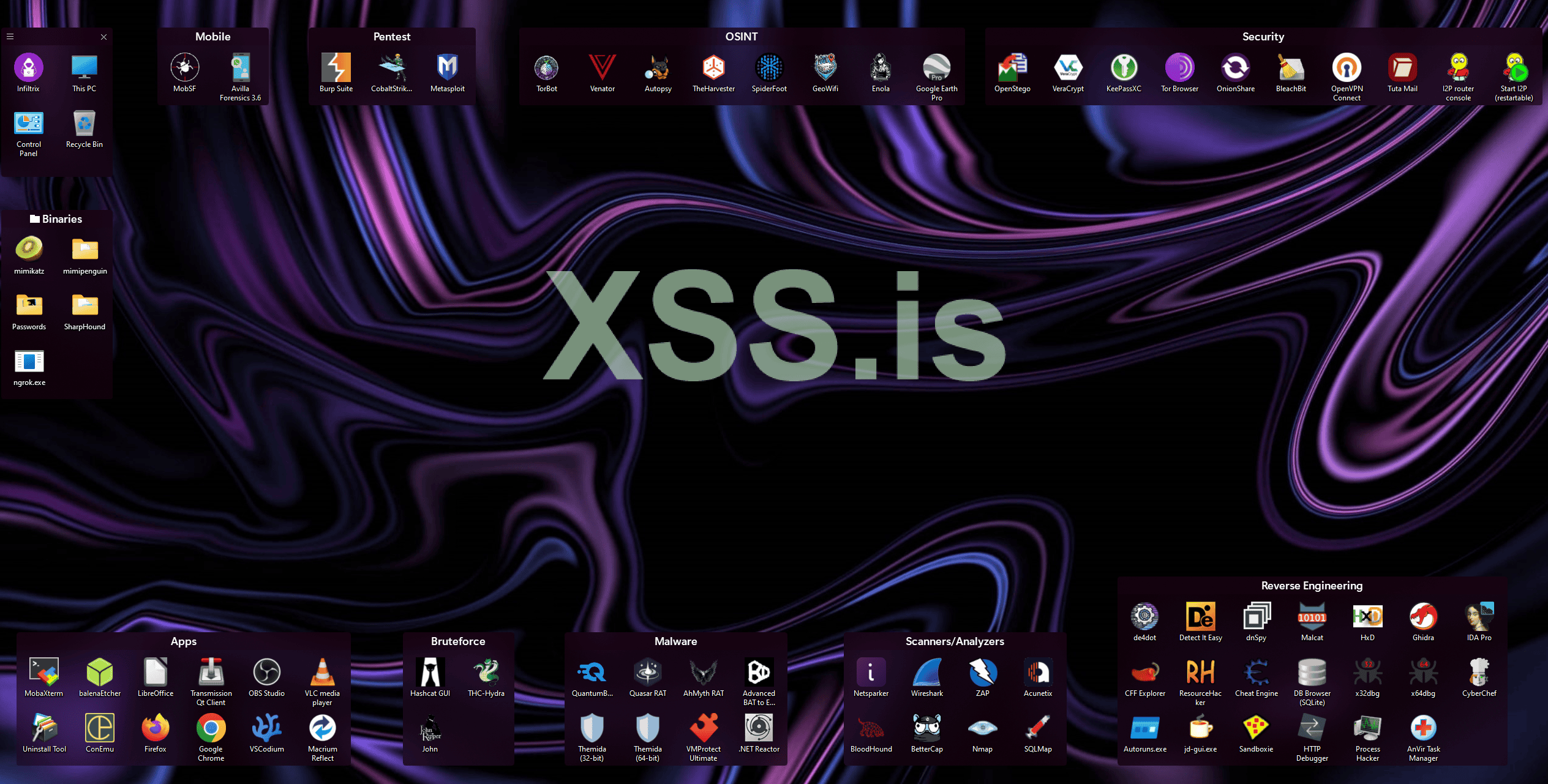Open x64dbg debugger icon
The width and height of the screenshot is (1548, 784).
tap(1422, 673)
